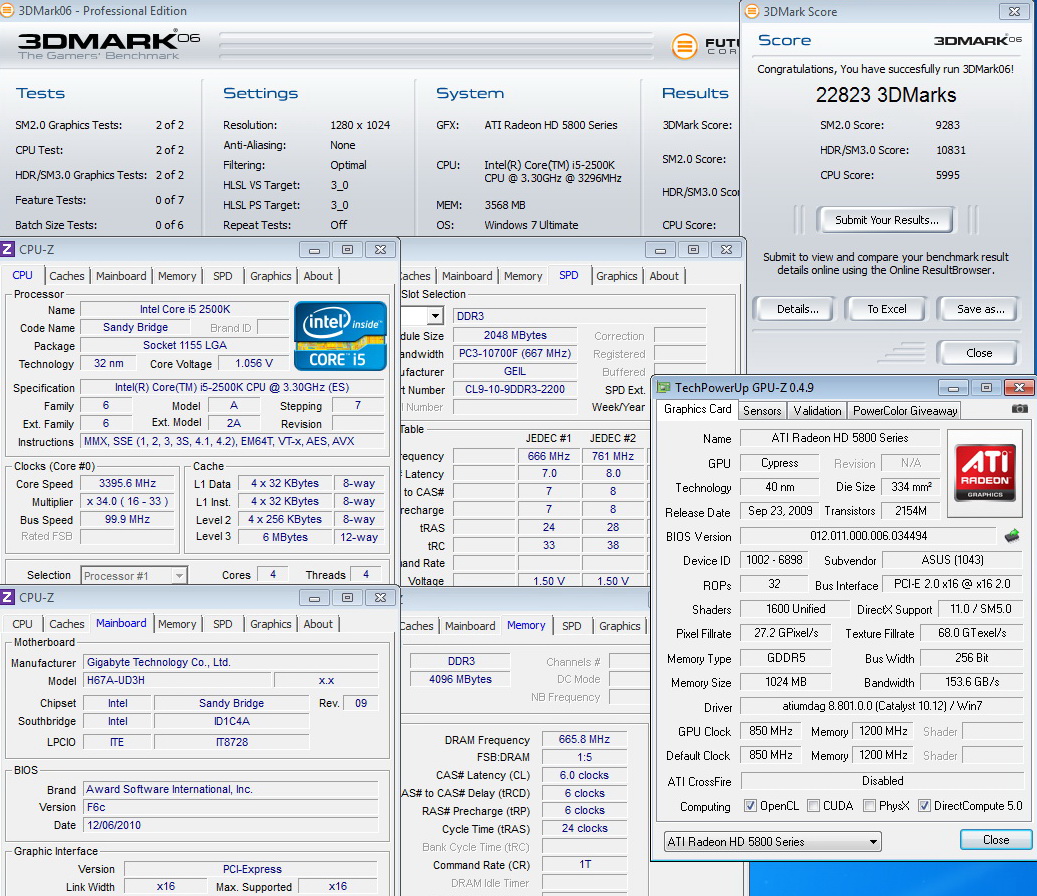Open the PowerColor Giveaway tab
Screen dimensions: 1037x896
pyautogui.click(x=905, y=410)
